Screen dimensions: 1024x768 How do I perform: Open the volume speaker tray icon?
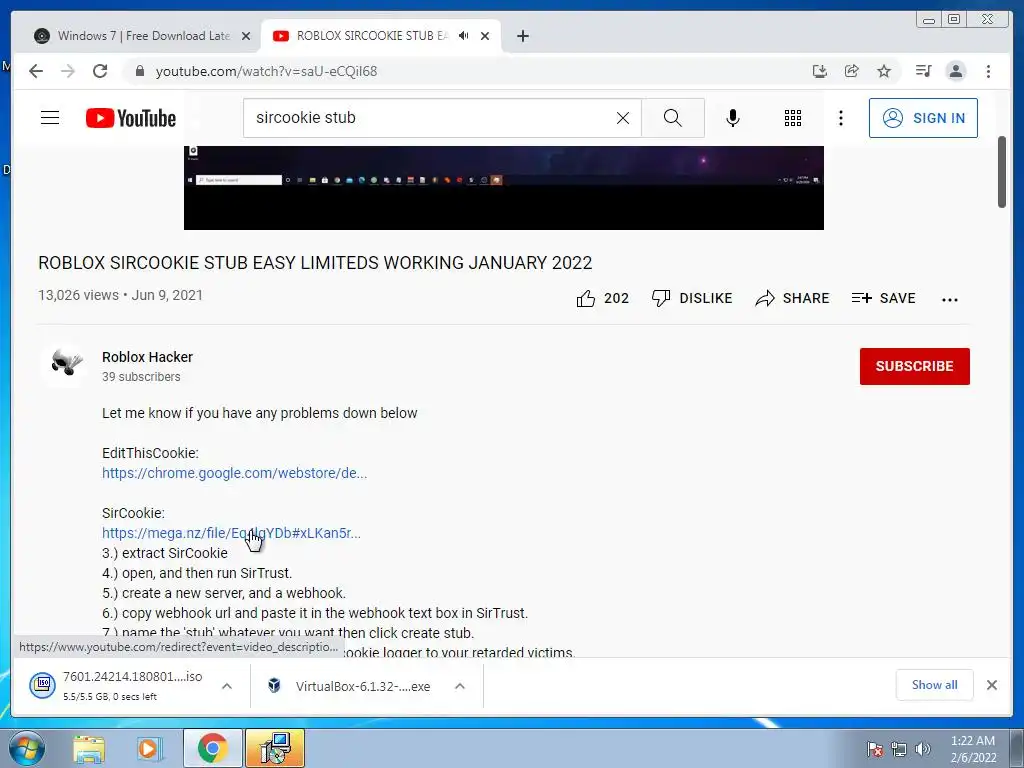pos(922,749)
